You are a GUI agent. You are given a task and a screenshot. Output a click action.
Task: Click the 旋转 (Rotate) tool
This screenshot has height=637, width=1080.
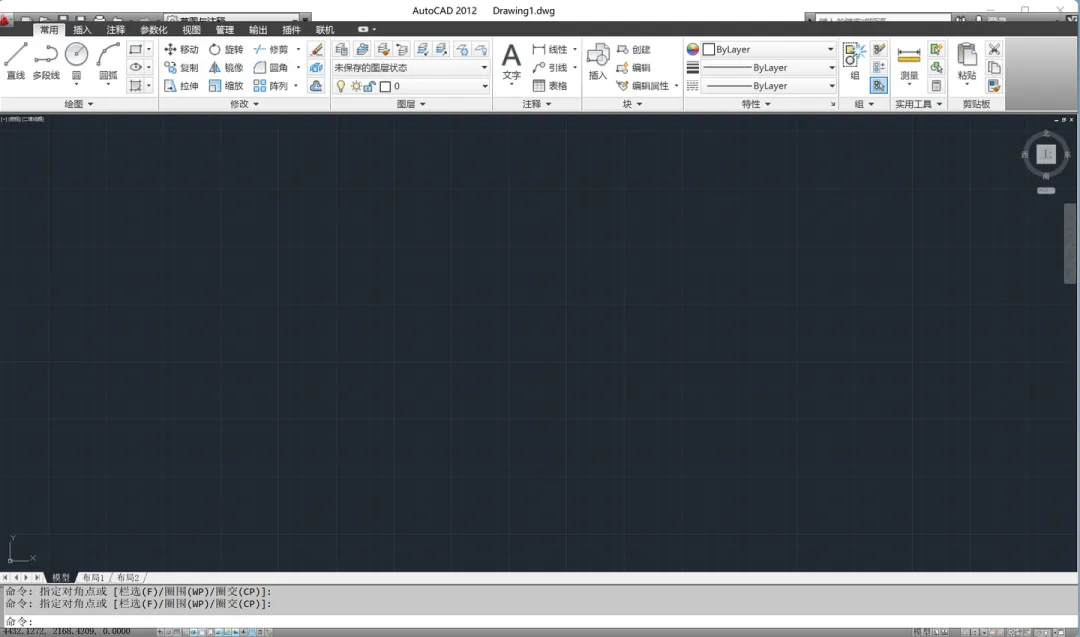pyautogui.click(x=226, y=50)
